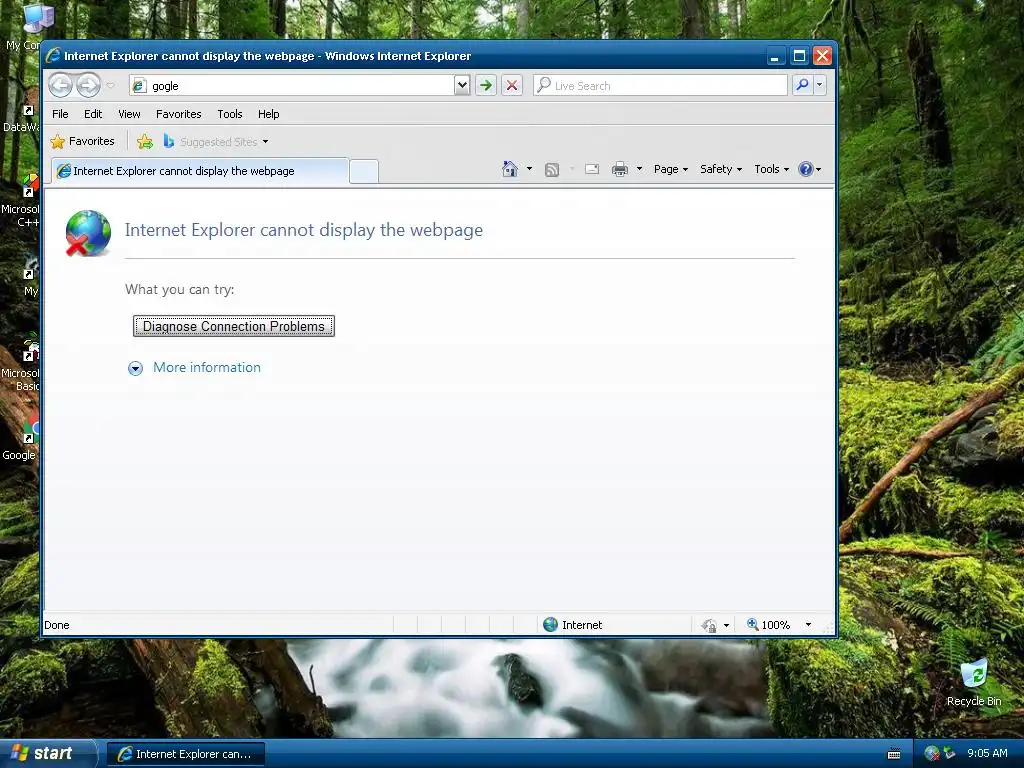
Task: Click the Home page icon
Action: pos(510,169)
